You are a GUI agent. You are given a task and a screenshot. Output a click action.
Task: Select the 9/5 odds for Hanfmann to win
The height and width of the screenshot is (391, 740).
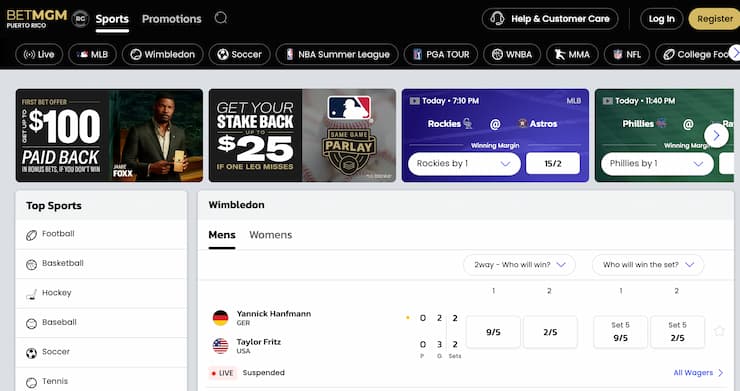coord(493,332)
